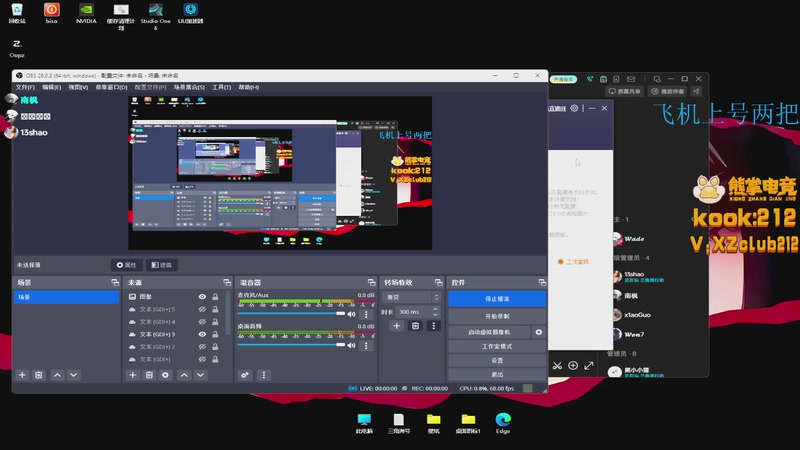This screenshot has height=450, width=800.
Task: Add a new transition with plus icon
Action: [396, 326]
